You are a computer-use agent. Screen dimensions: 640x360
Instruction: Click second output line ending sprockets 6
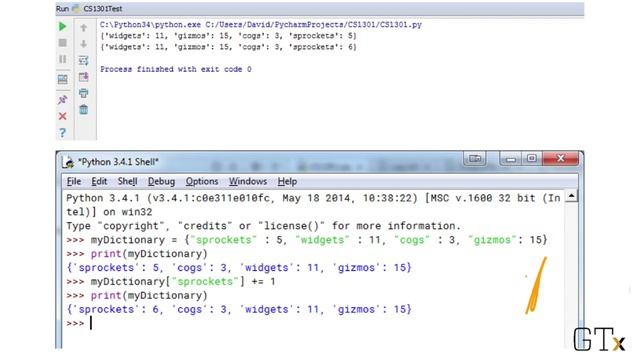(228, 47)
